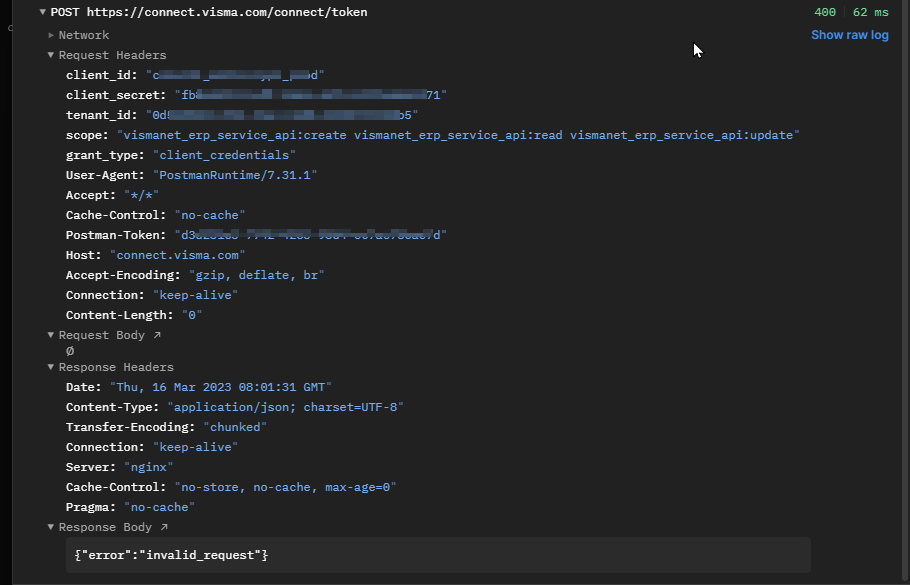Collapse the Response Headers section
910x585 pixels.
pyautogui.click(x=50, y=367)
